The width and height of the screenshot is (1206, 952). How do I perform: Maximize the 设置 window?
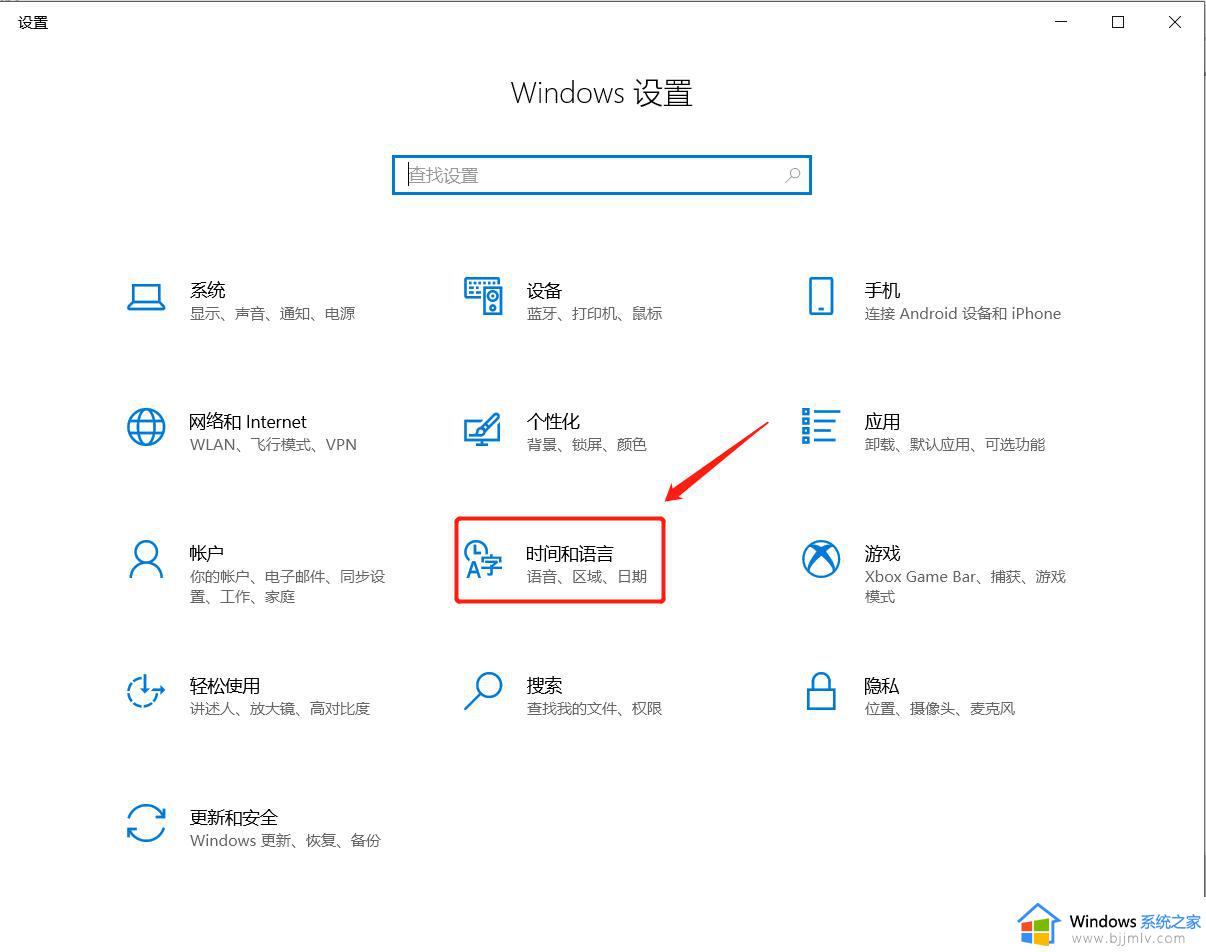click(x=1118, y=22)
